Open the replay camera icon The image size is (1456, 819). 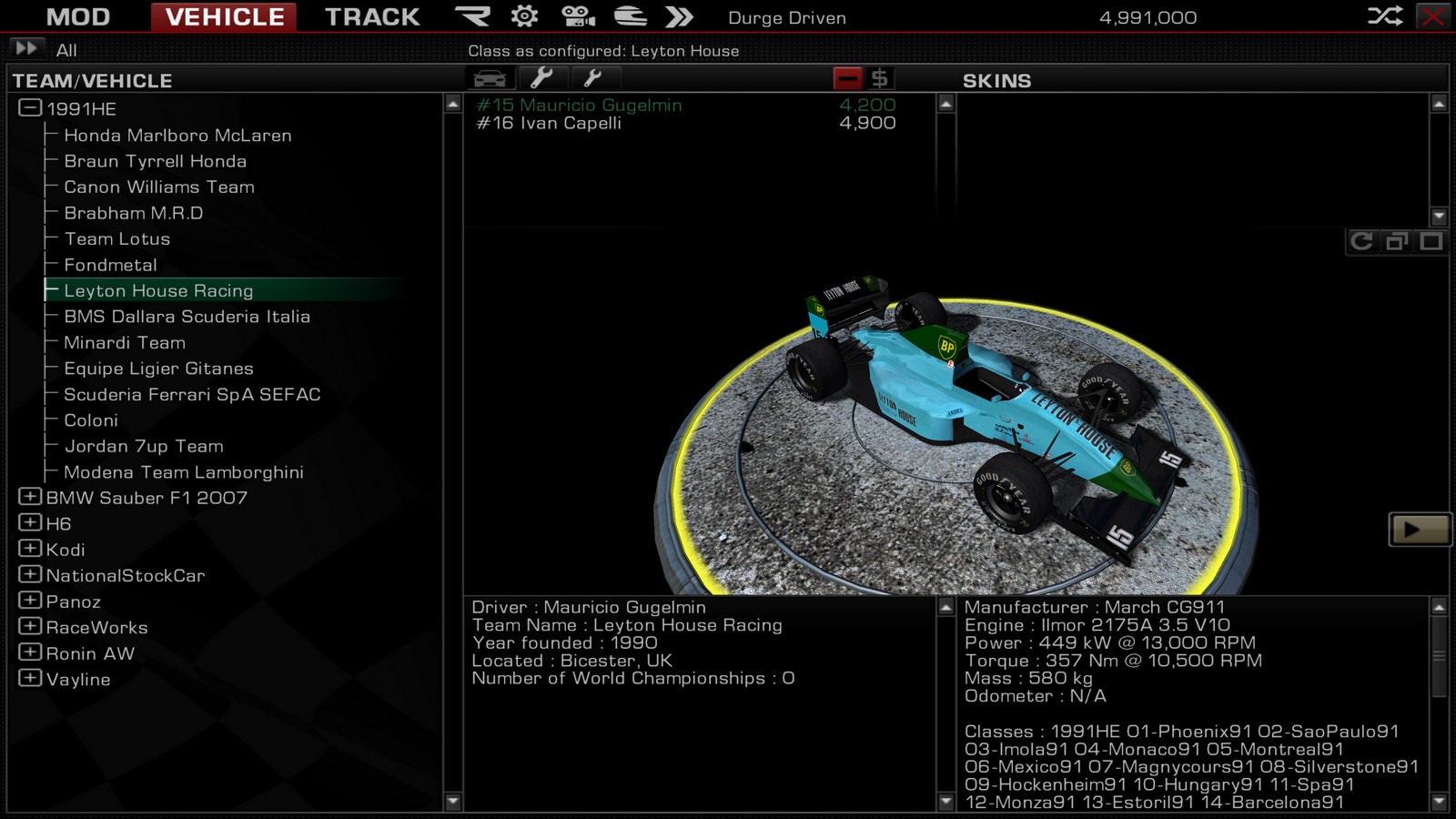click(x=577, y=16)
